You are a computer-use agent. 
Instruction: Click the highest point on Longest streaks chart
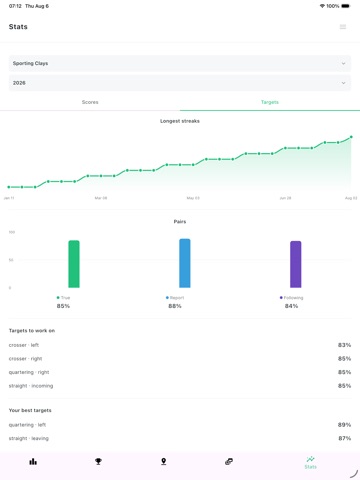click(x=351, y=137)
